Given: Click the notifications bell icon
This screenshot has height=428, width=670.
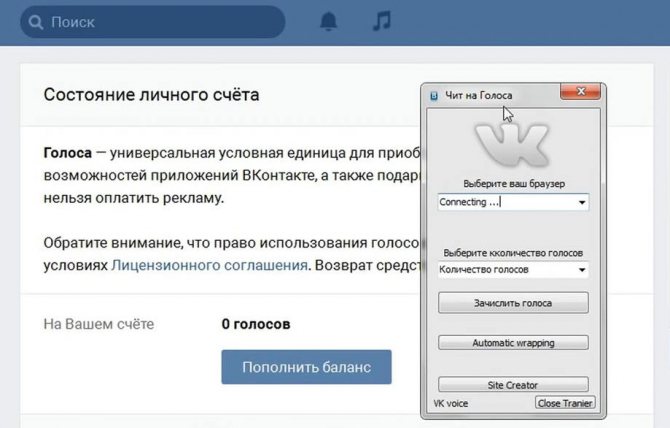Looking at the screenshot, I should click(x=329, y=21).
